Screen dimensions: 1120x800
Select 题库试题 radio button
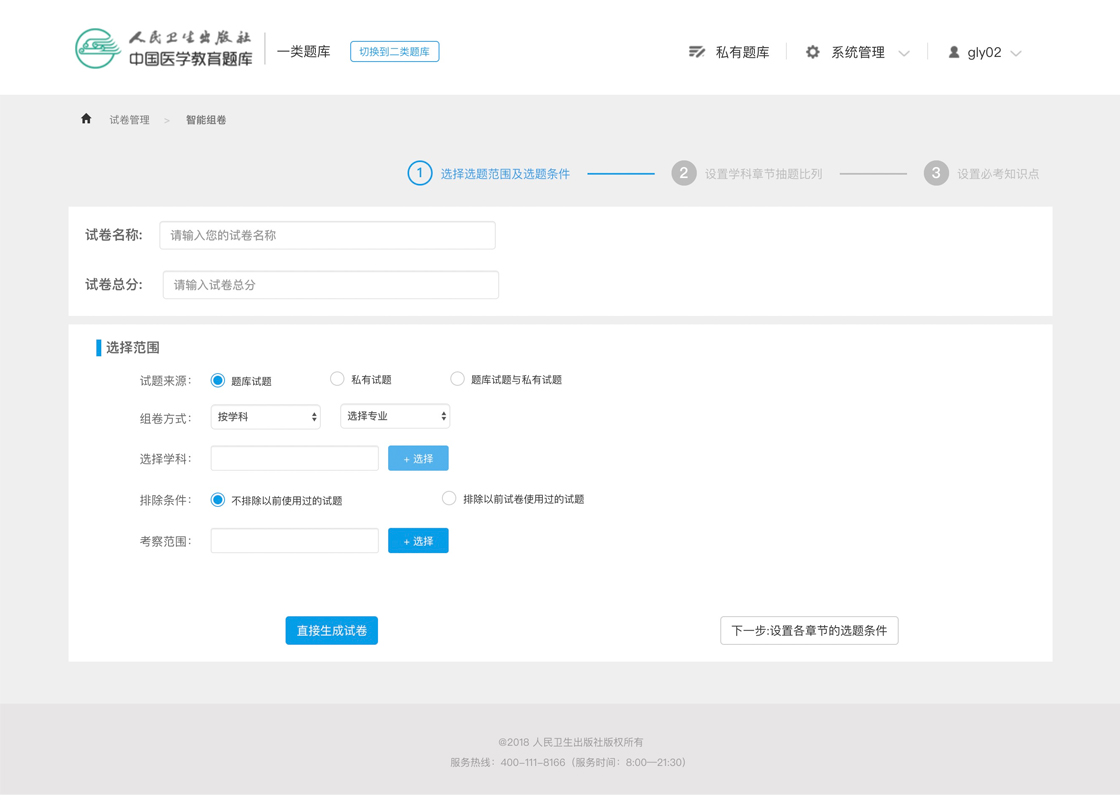[217, 381]
